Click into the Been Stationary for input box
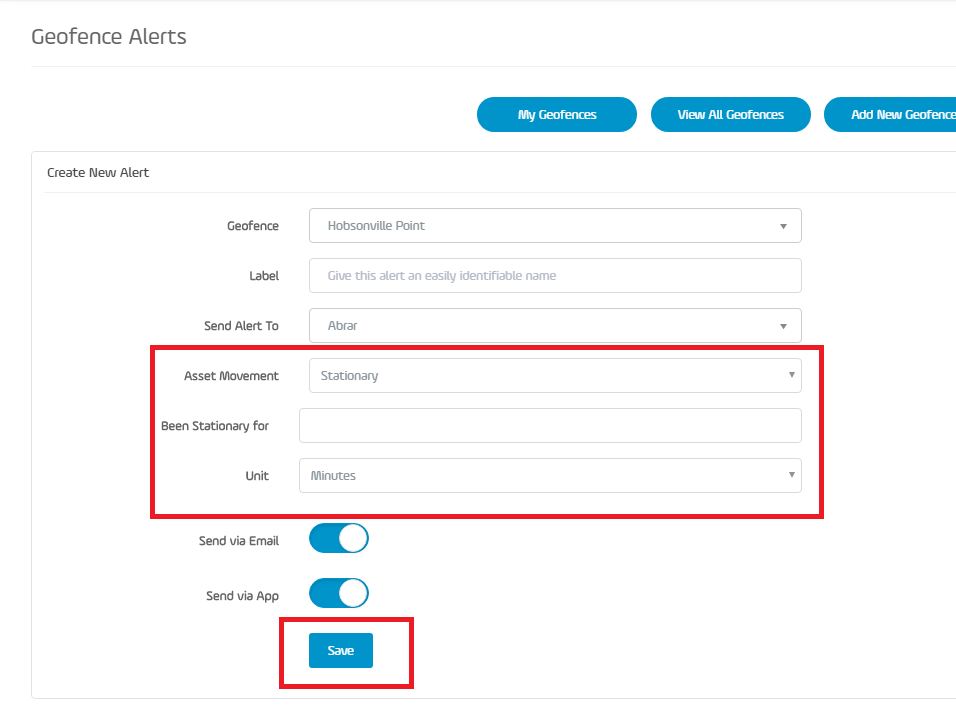The height and width of the screenshot is (716, 956). (550, 426)
